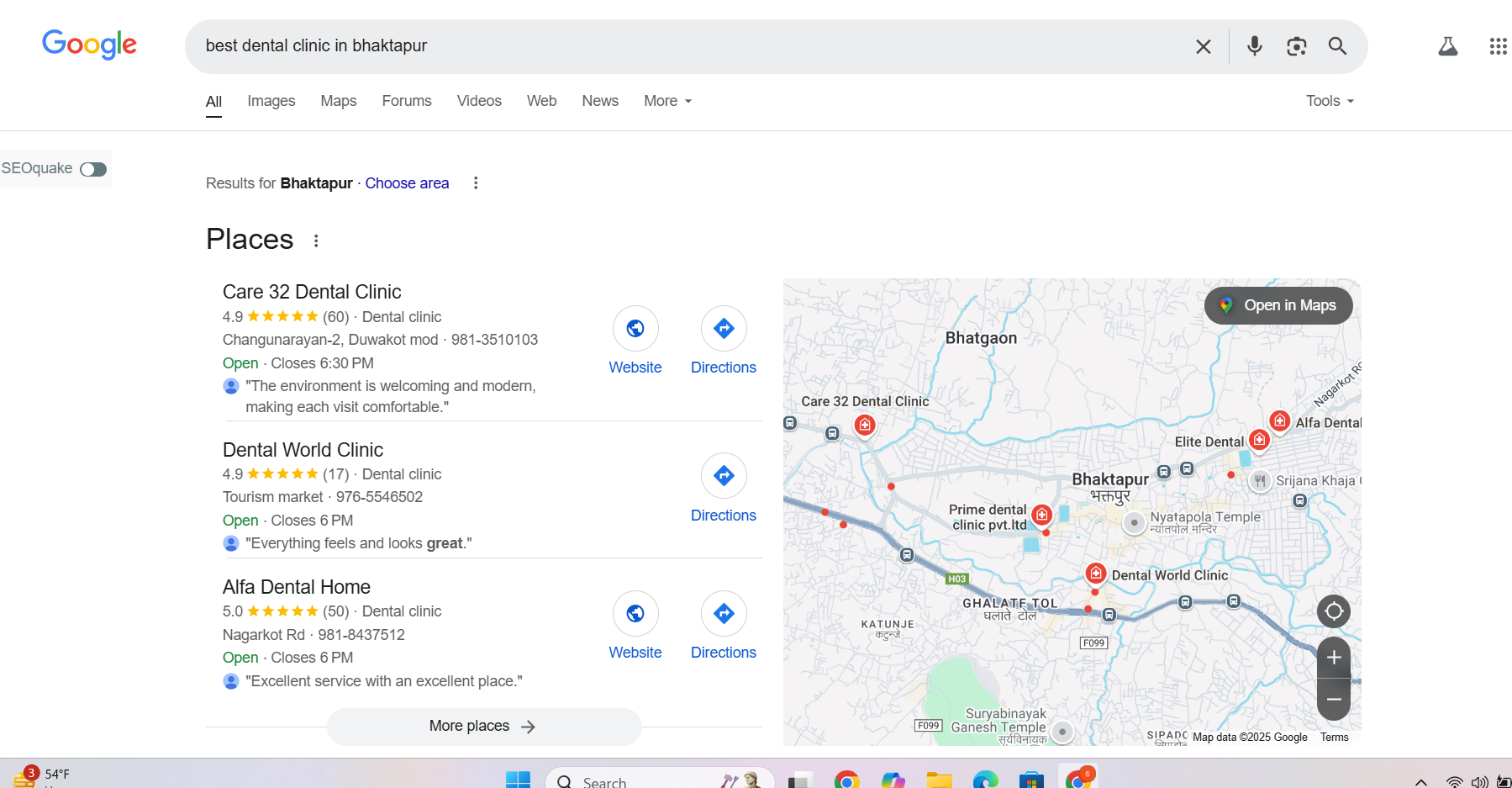Open the Google apps grid
Viewport: 1512px width, 788px height.
[1498, 46]
